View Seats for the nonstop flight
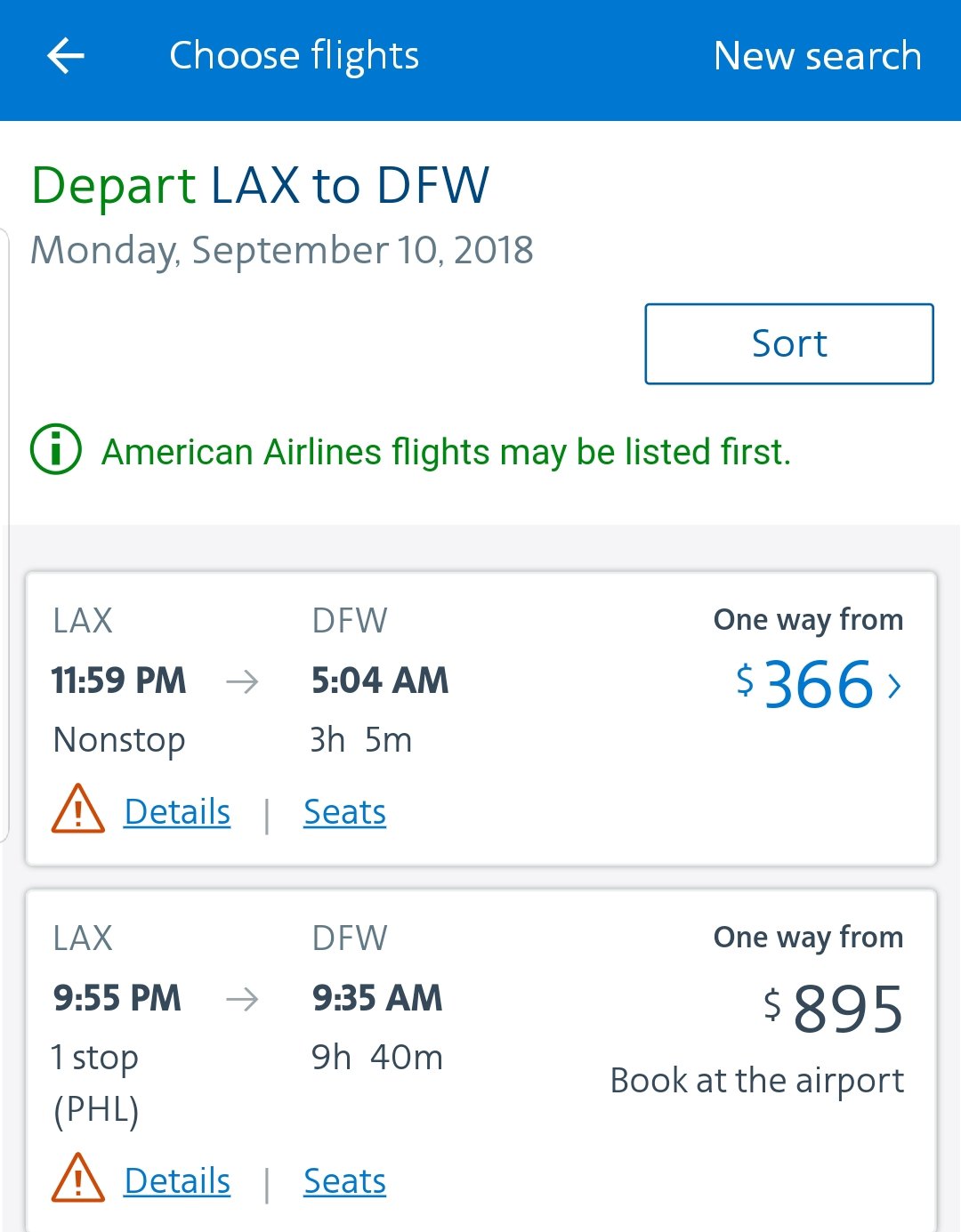 tap(344, 811)
